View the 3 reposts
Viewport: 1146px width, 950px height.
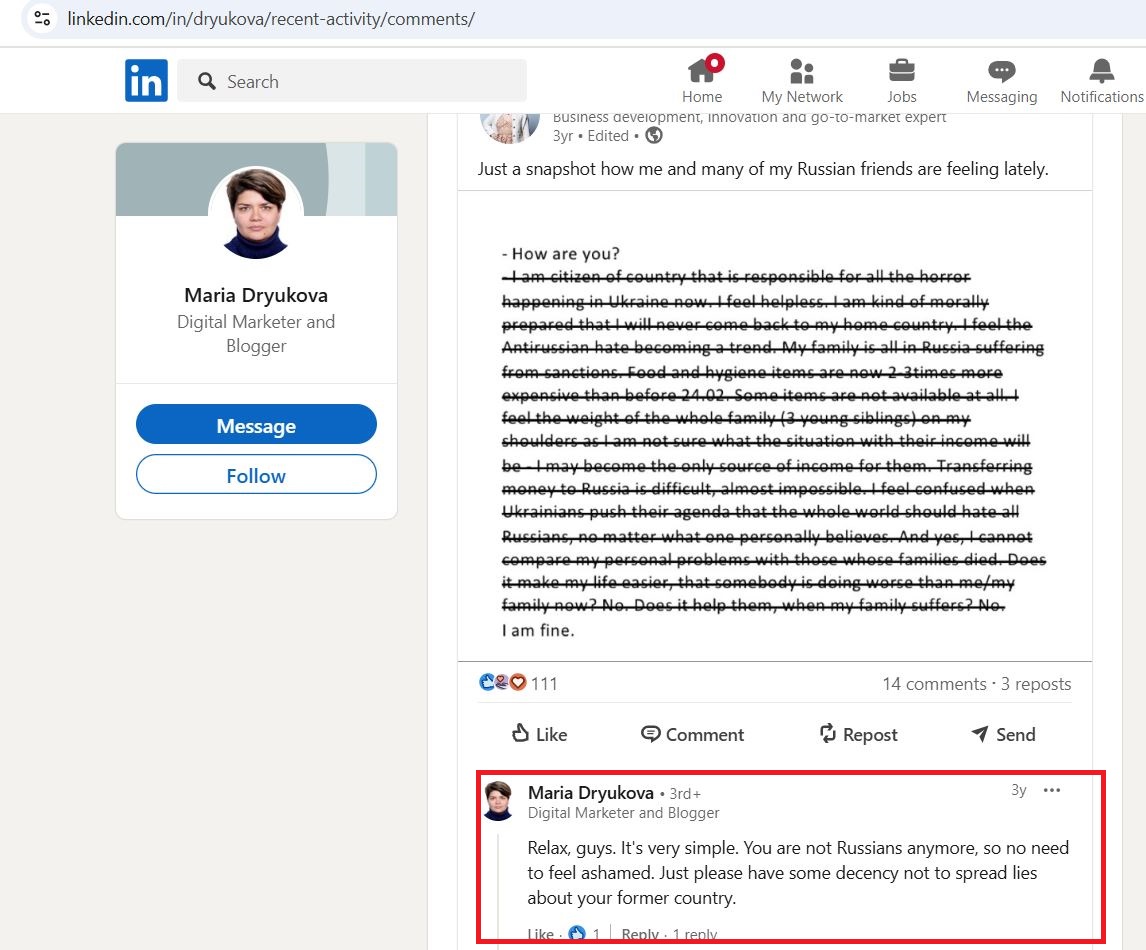[1036, 684]
